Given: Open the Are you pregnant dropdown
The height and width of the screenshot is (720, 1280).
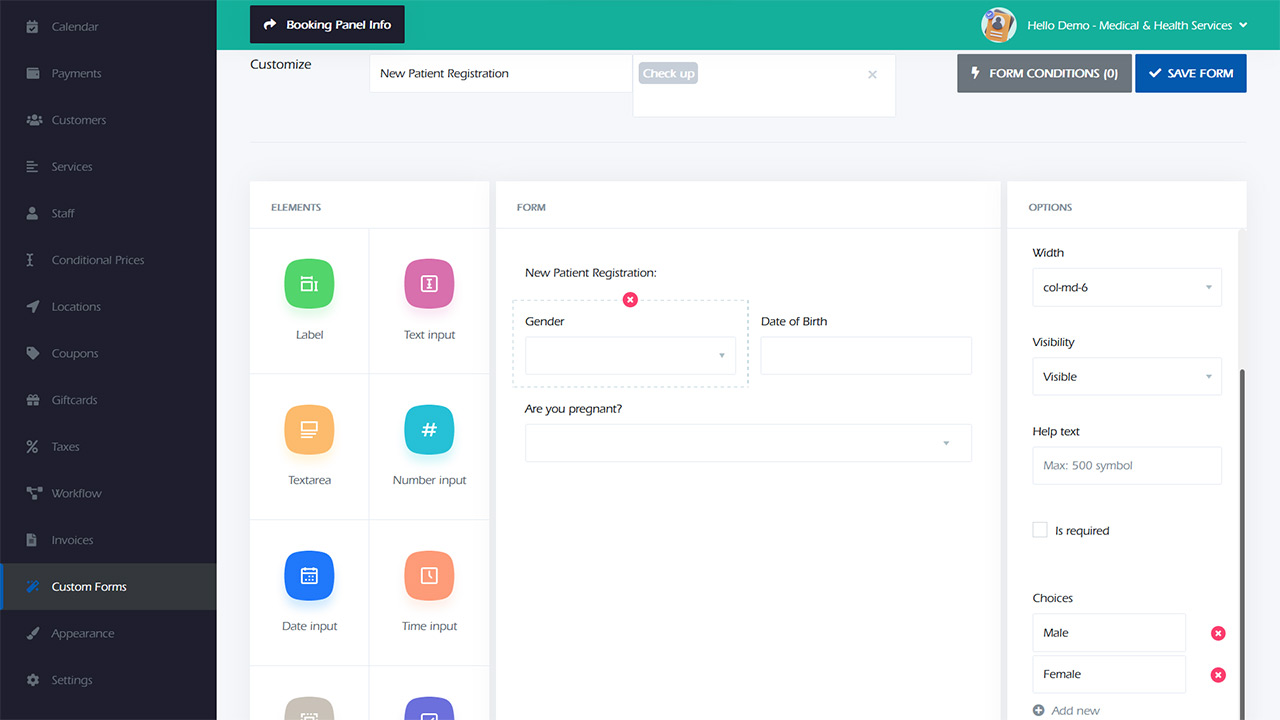Looking at the screenshot, I should [748, 443].
